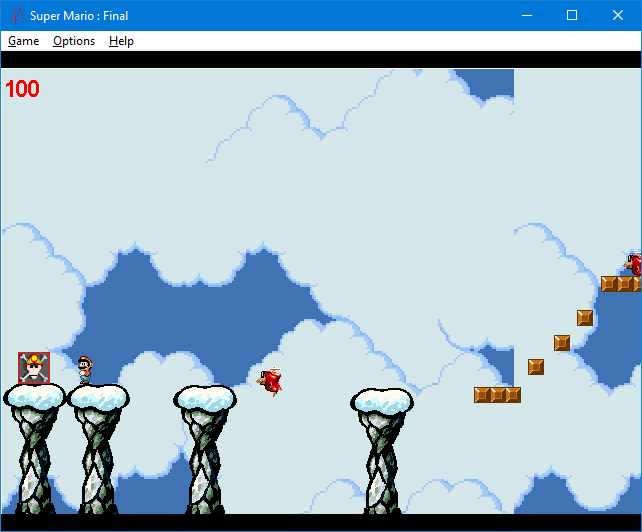Click the red enemy on upper brick ledge
The width and height of the screenshot is (642, 532).
pyautogui.click(x=633, y=264)
